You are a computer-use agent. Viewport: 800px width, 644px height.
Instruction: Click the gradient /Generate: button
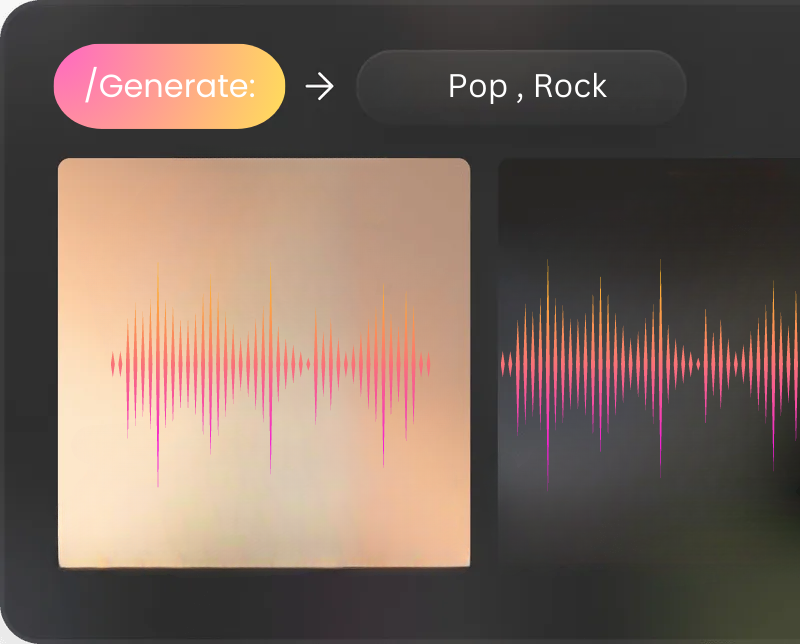tap(169, 86)
